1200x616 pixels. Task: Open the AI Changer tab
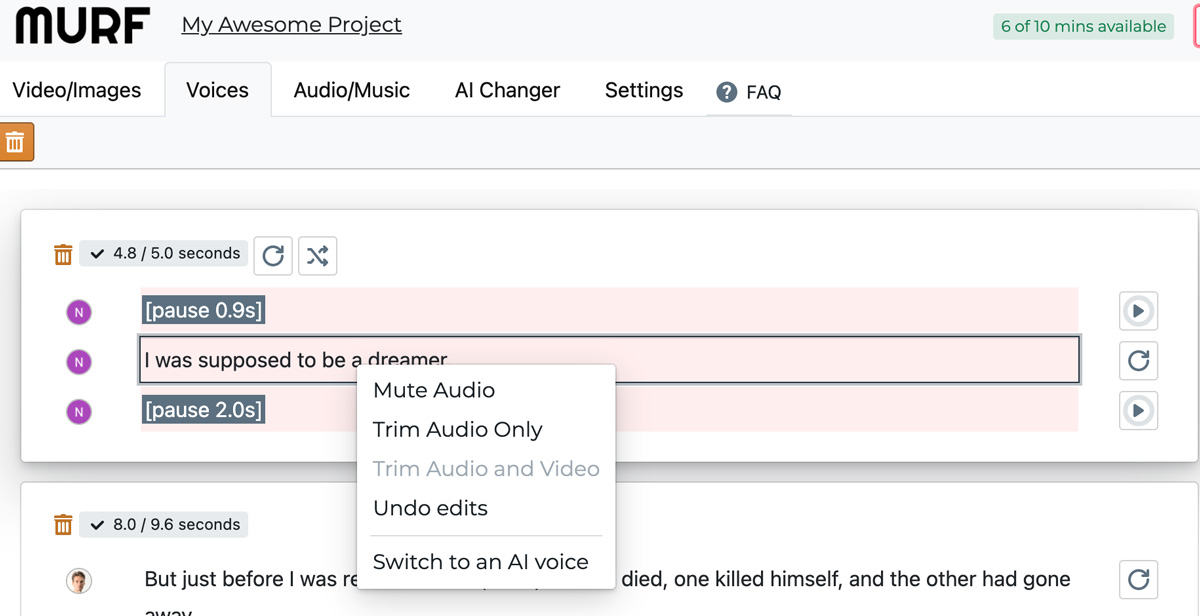pyautogui.click(x=507, y=90)
